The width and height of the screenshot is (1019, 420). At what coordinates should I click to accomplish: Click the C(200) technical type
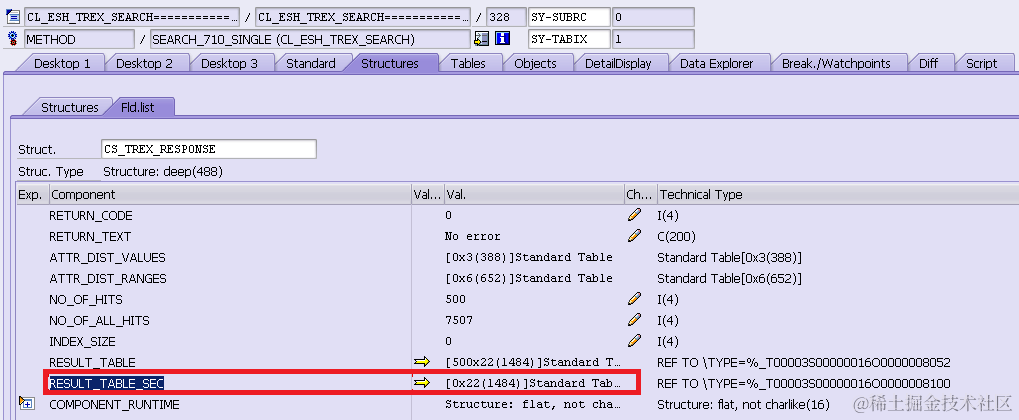677,236
